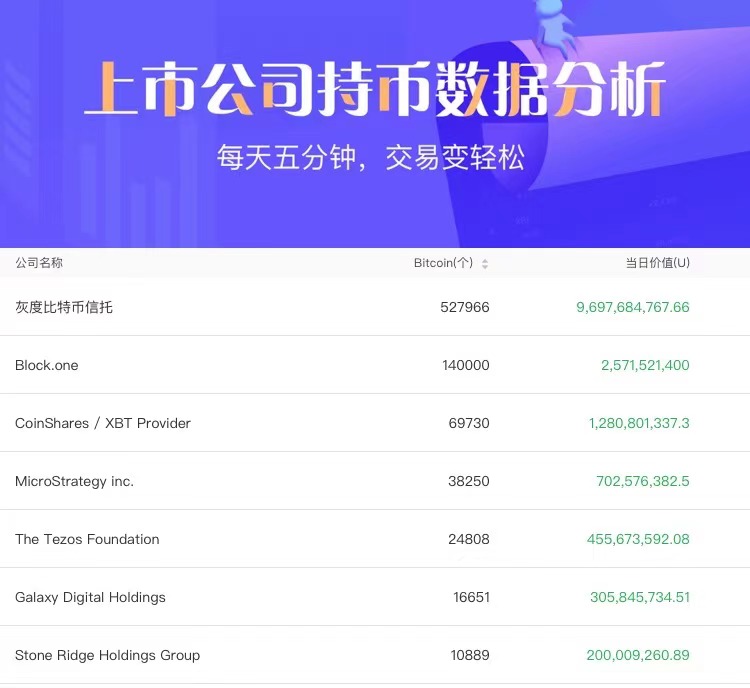The height and width of the screenshot is (688, 750).
Task: Click the 9,697,684,767.66 daily value
Action: pos(633,307)
